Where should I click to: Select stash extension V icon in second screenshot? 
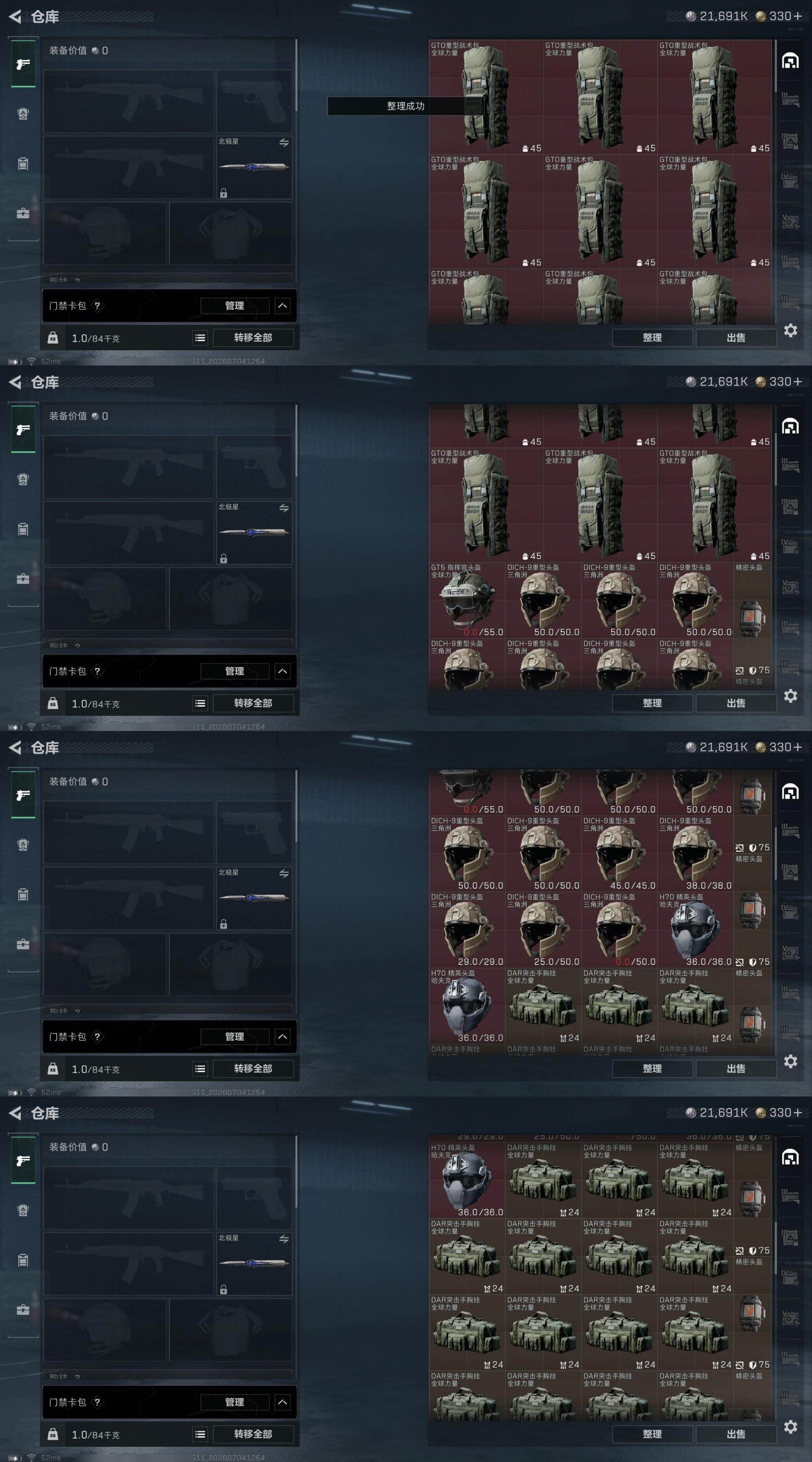pos(791,587)
